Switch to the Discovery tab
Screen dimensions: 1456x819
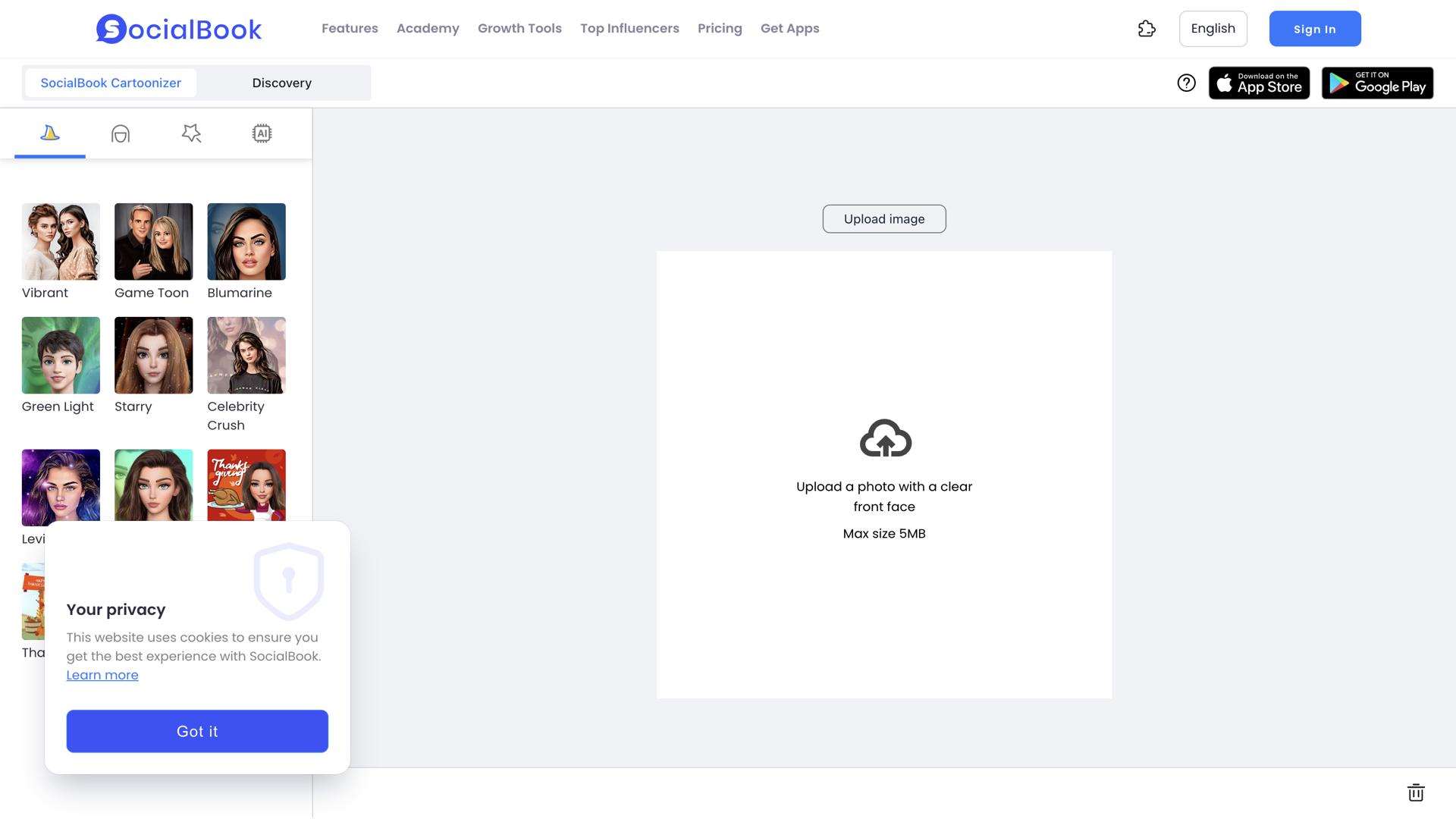(281, 83)
